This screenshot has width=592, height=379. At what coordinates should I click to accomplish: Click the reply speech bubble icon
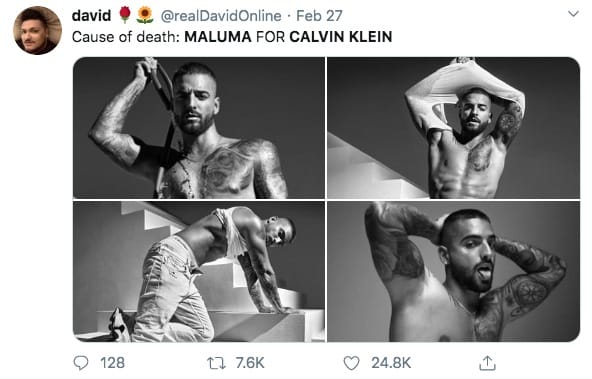(x=80, y=363)
